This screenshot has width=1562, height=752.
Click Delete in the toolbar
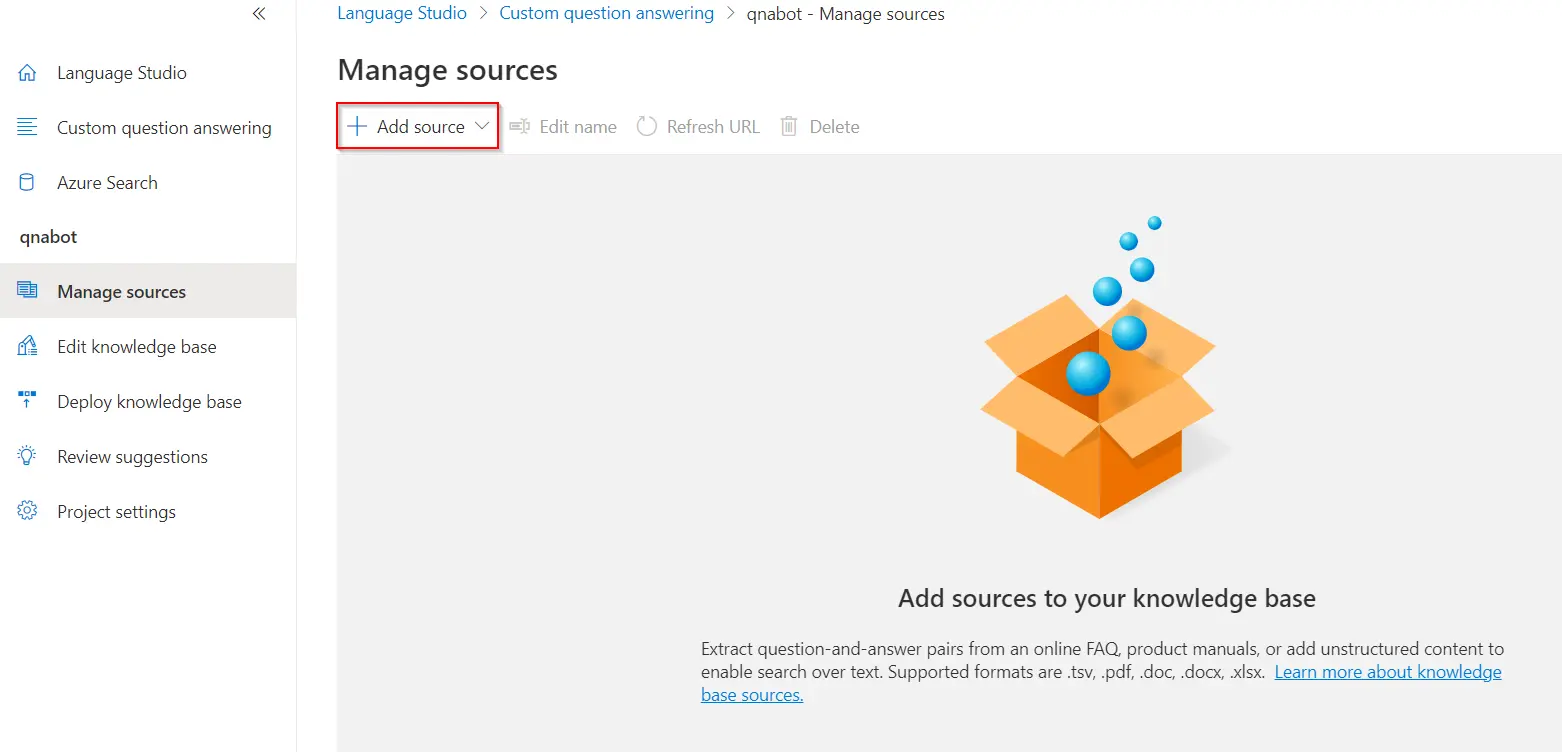pos(820,127)
